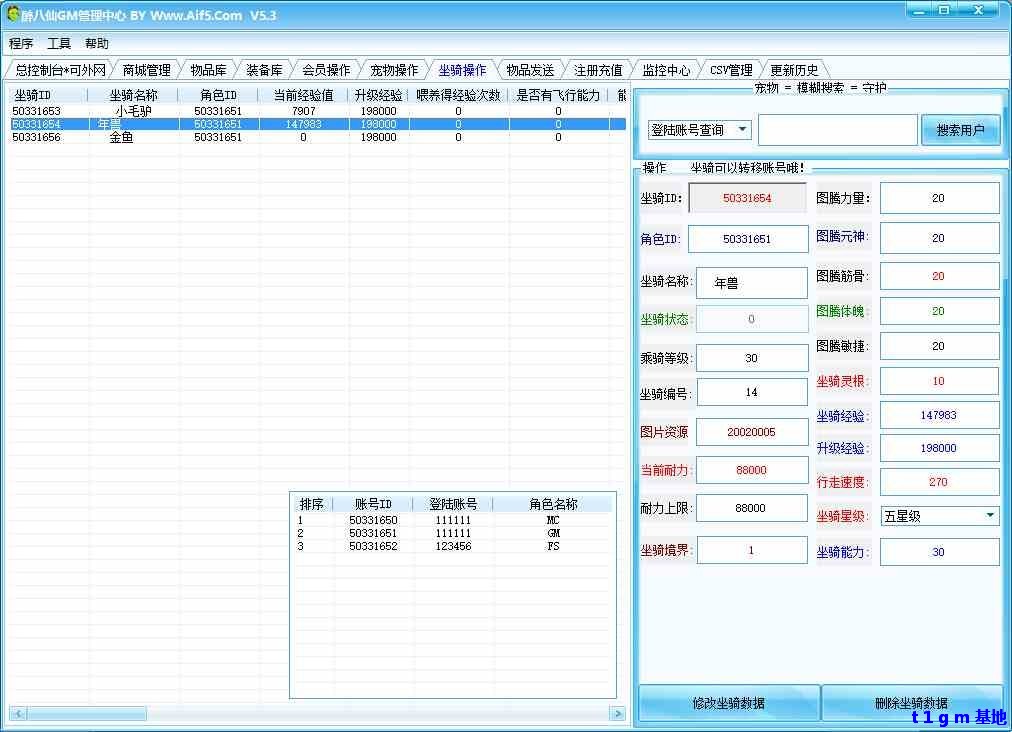Click the horizontal scrollbar right arrow
The height and width of the screenshot is (732, 1012).
tap(617, 713)
